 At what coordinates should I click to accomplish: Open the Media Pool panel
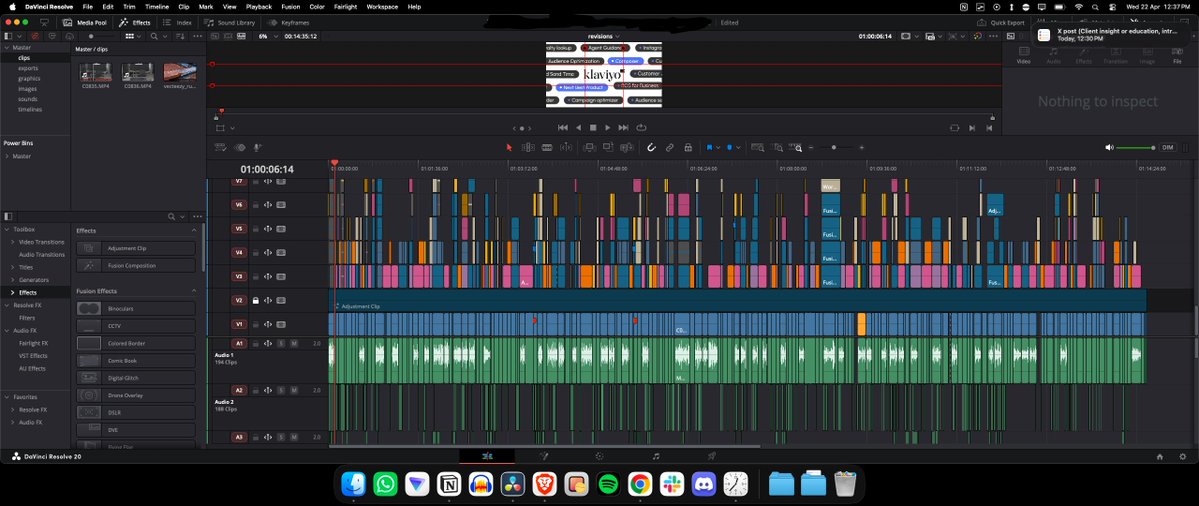point(86,23)
